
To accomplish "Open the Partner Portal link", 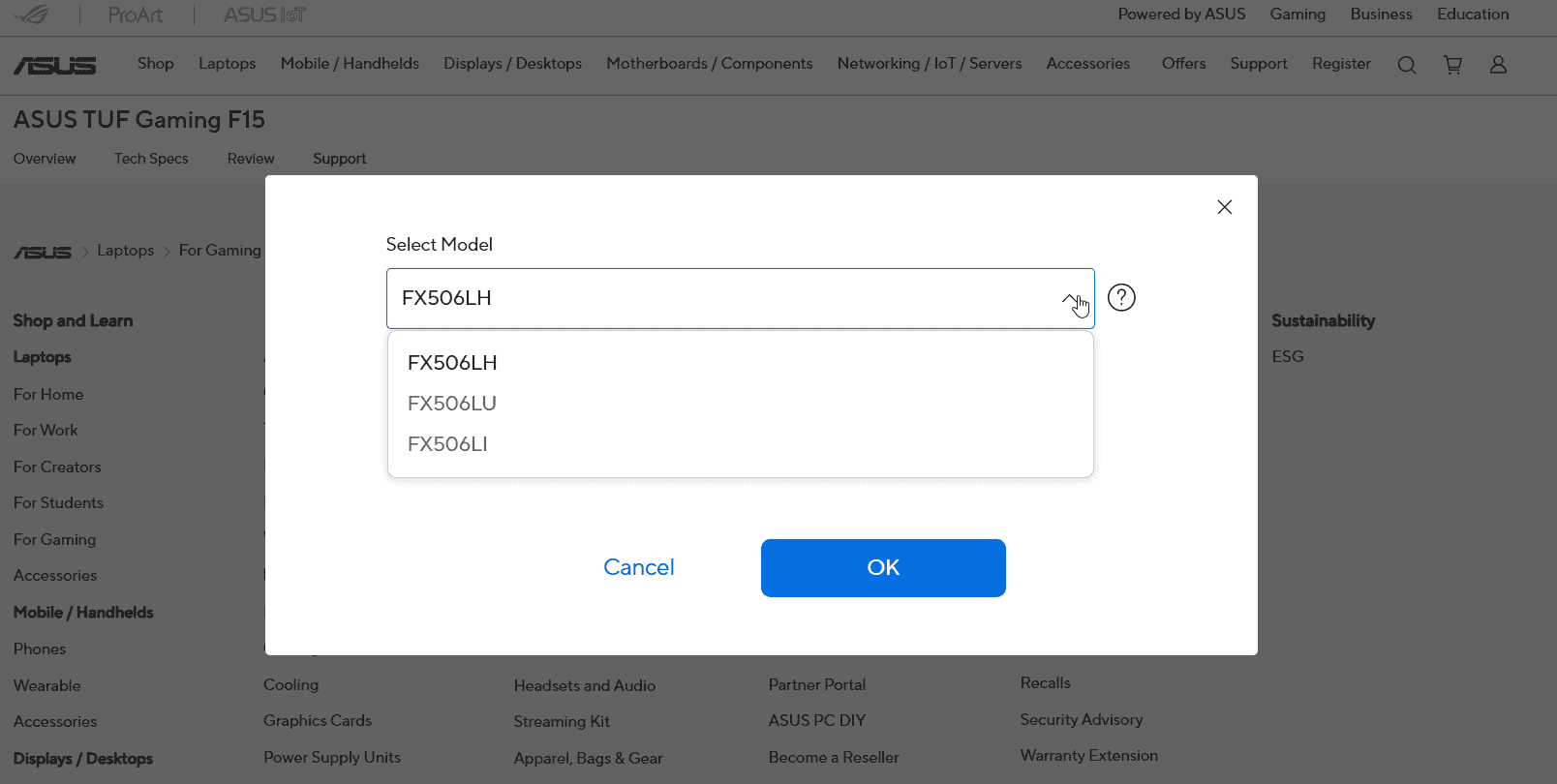I will click(x=817, y=685).
